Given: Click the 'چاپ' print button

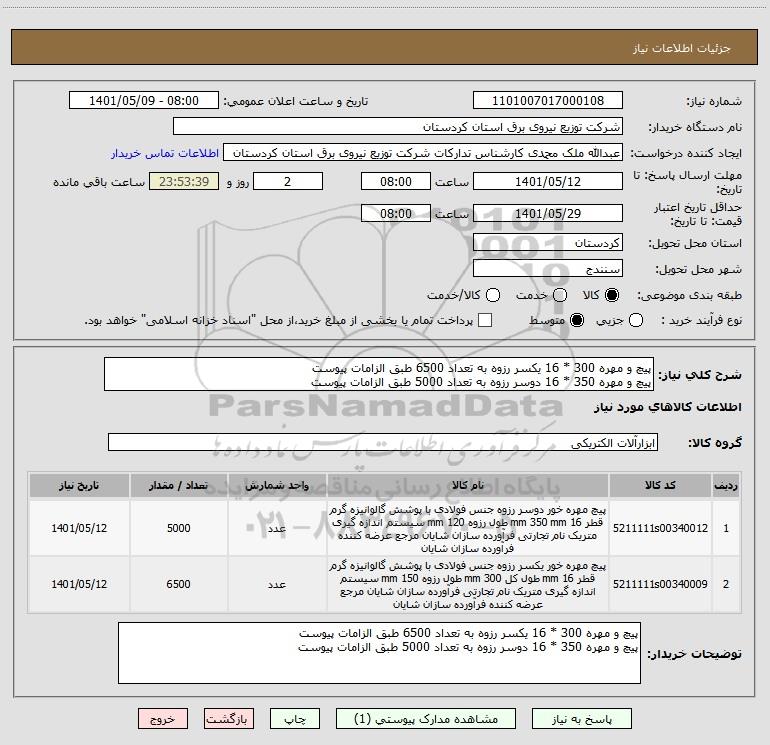Looking at the screenshot, I should pos(295,719).
